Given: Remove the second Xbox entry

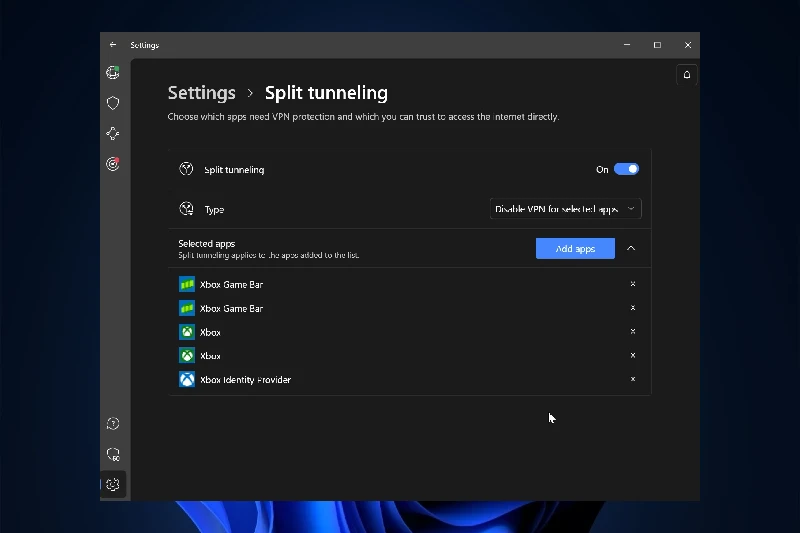Looking at the screenshot, I should (x=633, y=355).
